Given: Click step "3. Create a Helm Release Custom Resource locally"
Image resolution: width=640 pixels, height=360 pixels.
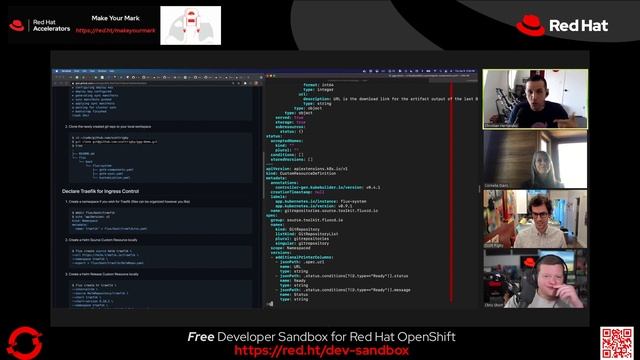Looking at the screenshot, I should coord(102,274).
